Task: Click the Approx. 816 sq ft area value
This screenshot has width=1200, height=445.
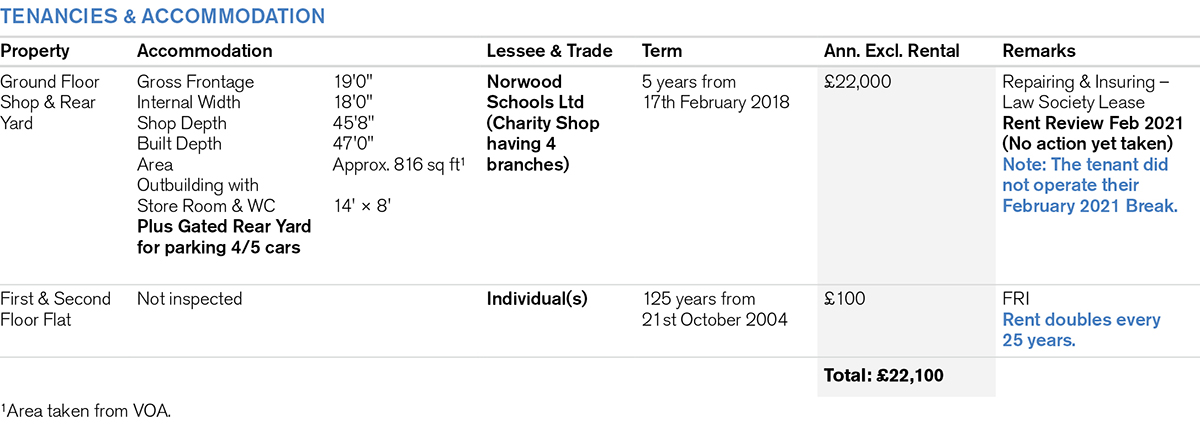Action: [396, 165]
